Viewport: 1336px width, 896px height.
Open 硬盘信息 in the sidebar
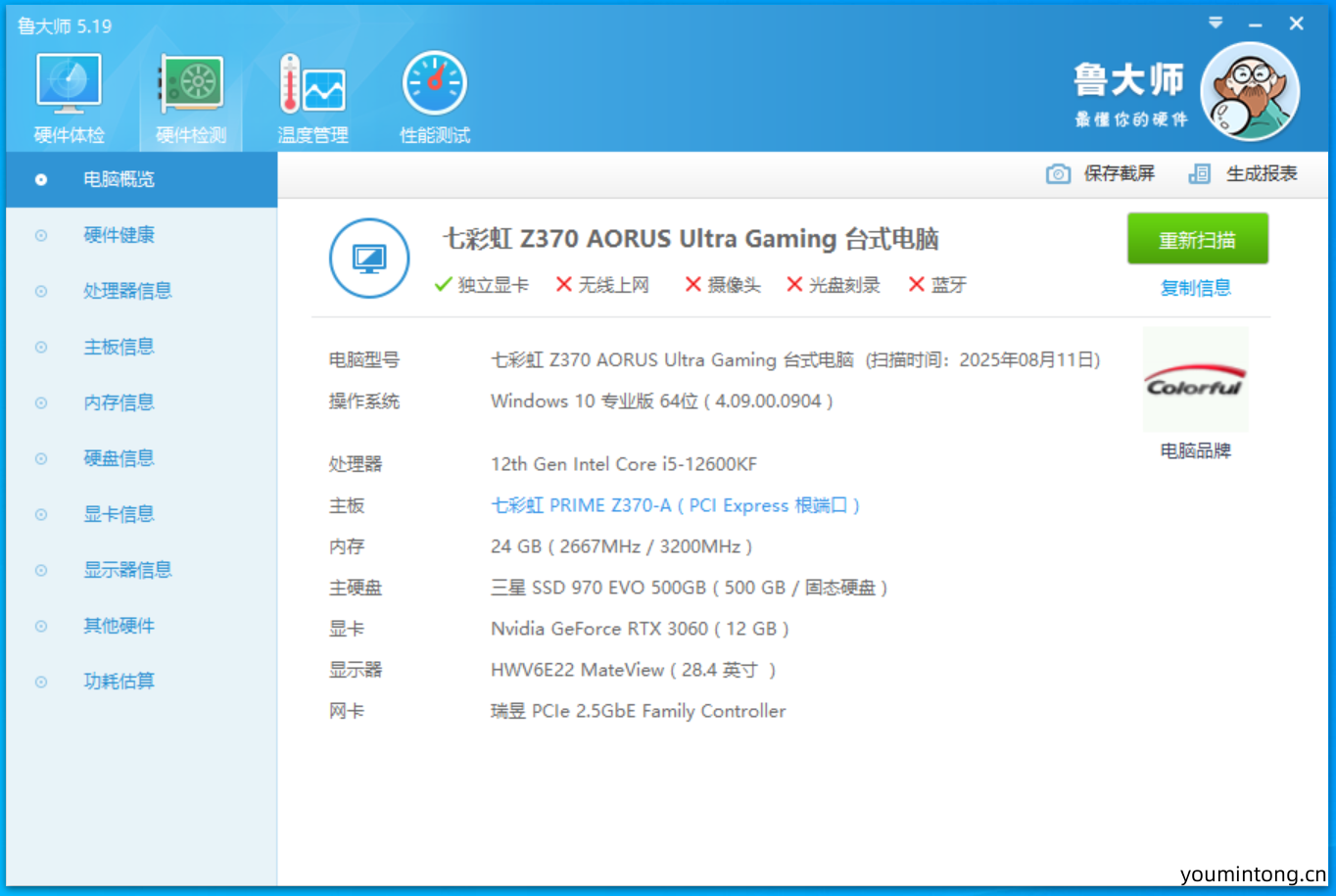141,458
